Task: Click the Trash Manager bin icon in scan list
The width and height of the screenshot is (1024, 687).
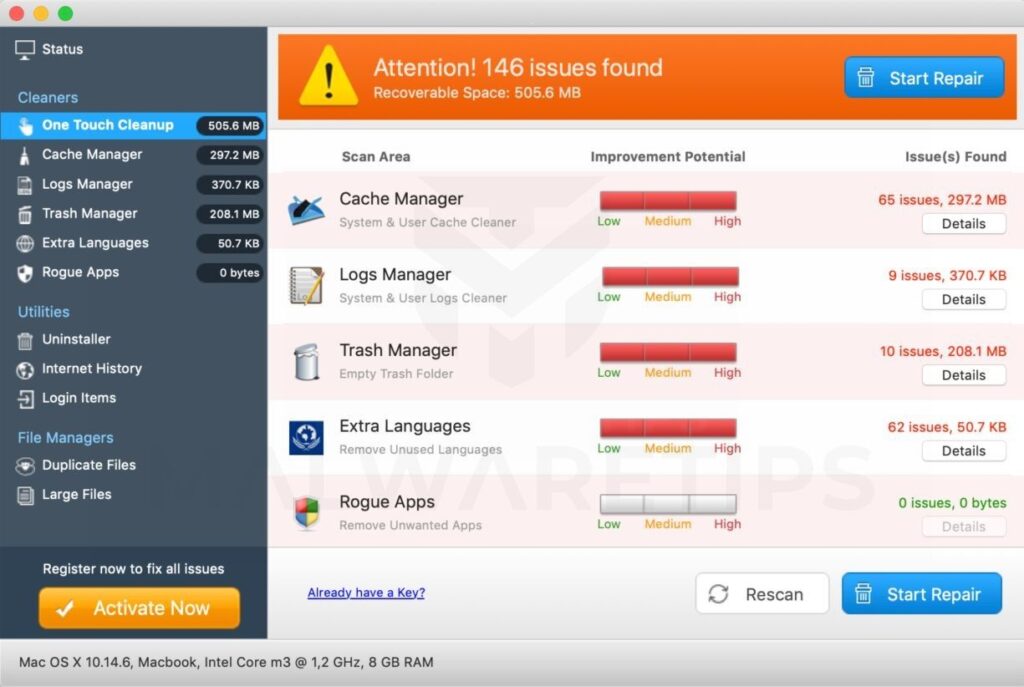Action: point(306,362)
